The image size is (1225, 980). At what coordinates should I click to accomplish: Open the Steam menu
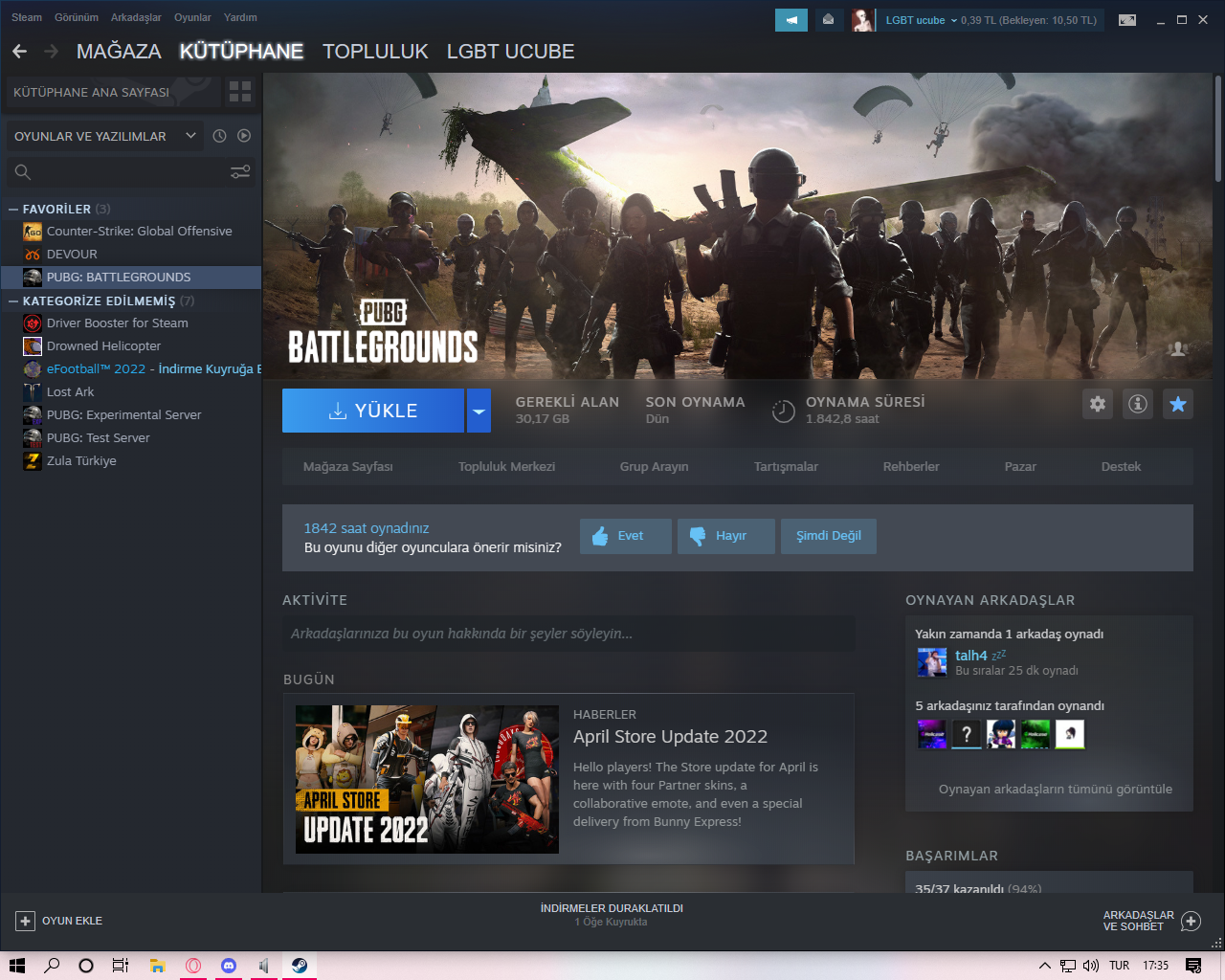click(27, 17)
